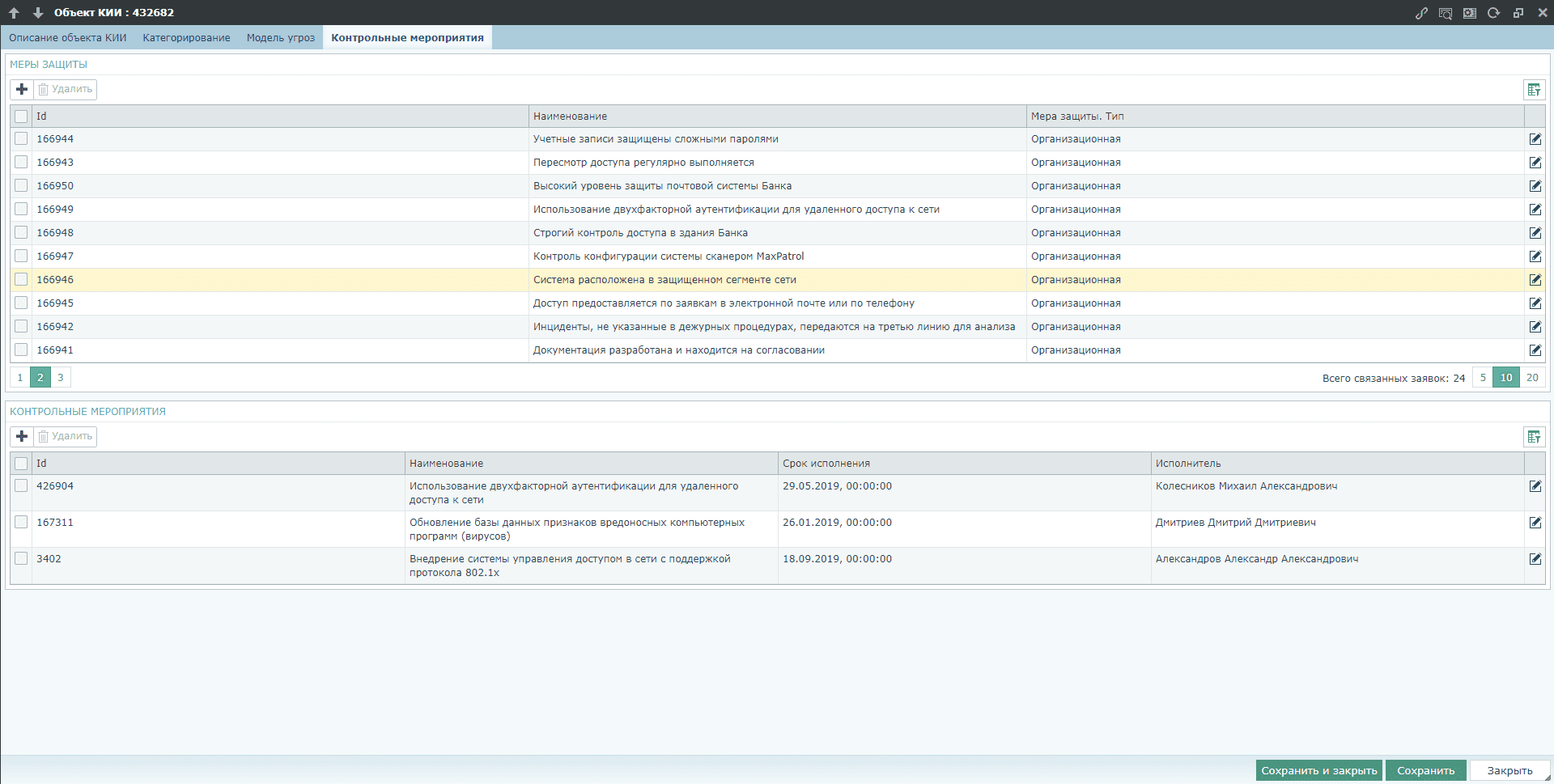The width and height of the screenshot is (1554, 784).
Task: Click Сохранить и закрыть button
Action: (x=1319, y=770)
